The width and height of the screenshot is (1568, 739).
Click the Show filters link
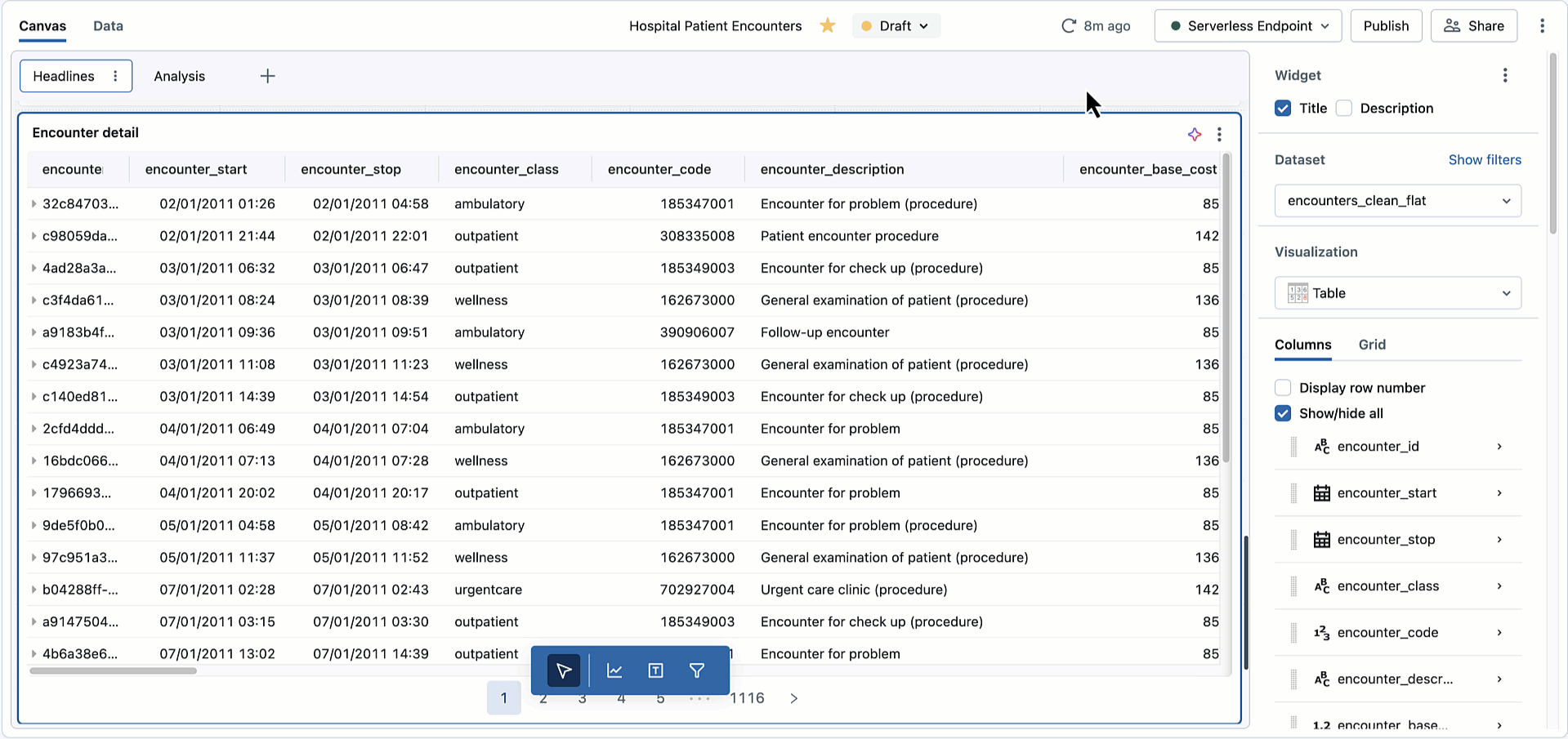(1485, 160)
